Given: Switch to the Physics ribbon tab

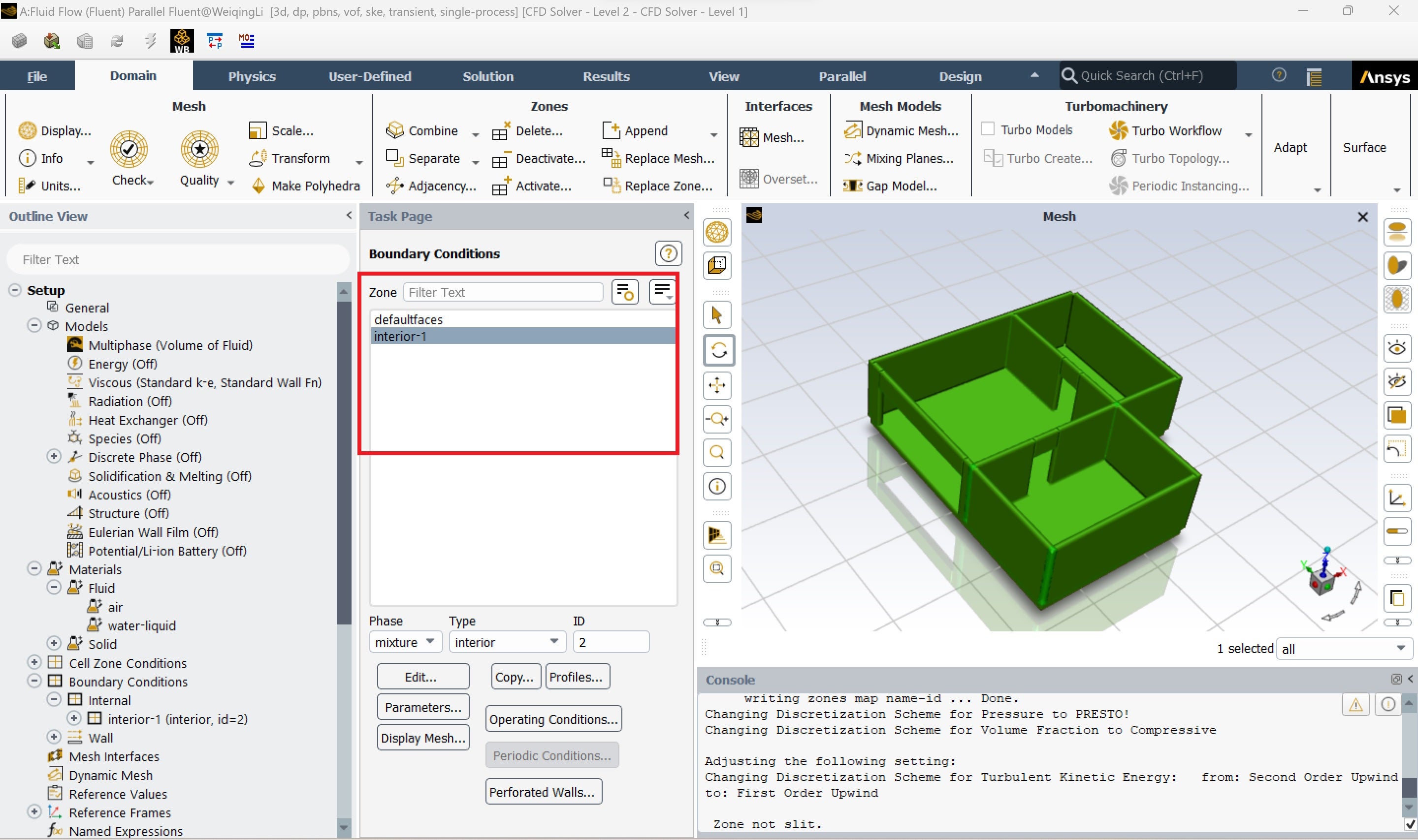Looking at the screenshot, I should click(x=252, y=76).
